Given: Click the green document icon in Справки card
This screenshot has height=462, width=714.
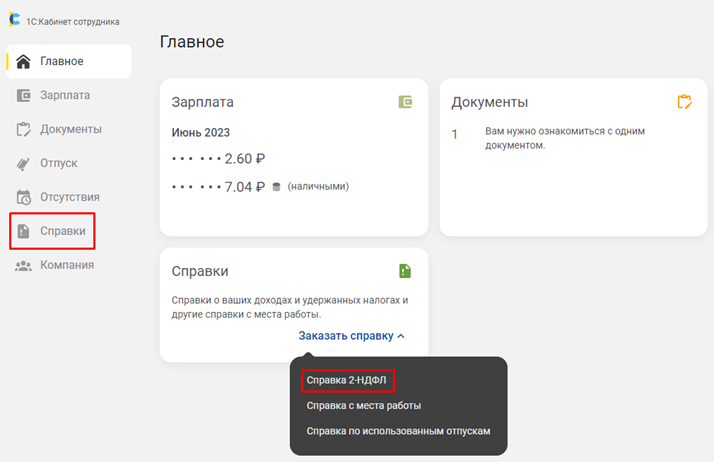Looking at the screenshot, I should pos(405,271).
